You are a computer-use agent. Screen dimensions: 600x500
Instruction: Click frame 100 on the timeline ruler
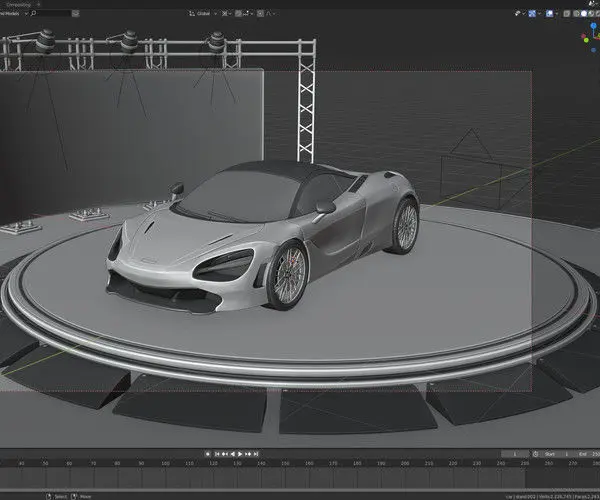(x=165, y=463)
